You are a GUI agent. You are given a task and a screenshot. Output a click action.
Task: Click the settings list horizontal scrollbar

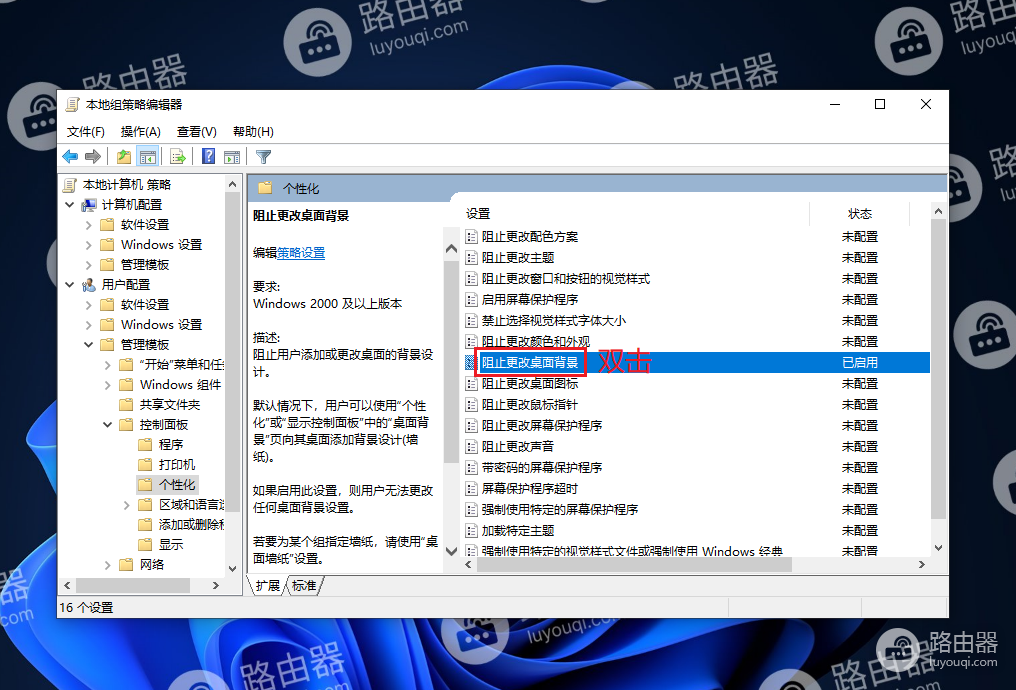tap(634, 564)
